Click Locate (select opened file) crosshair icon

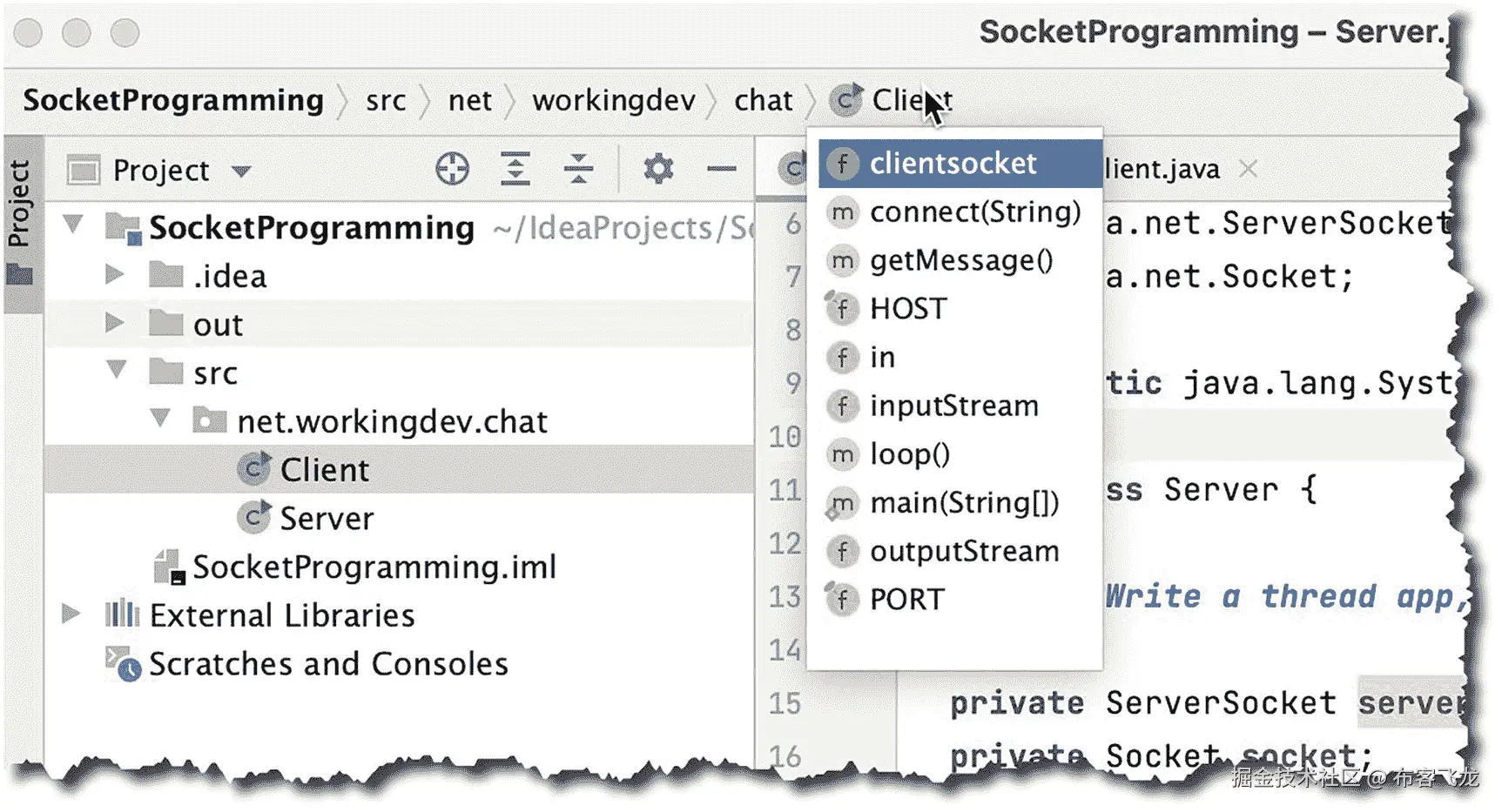point(453,169)
